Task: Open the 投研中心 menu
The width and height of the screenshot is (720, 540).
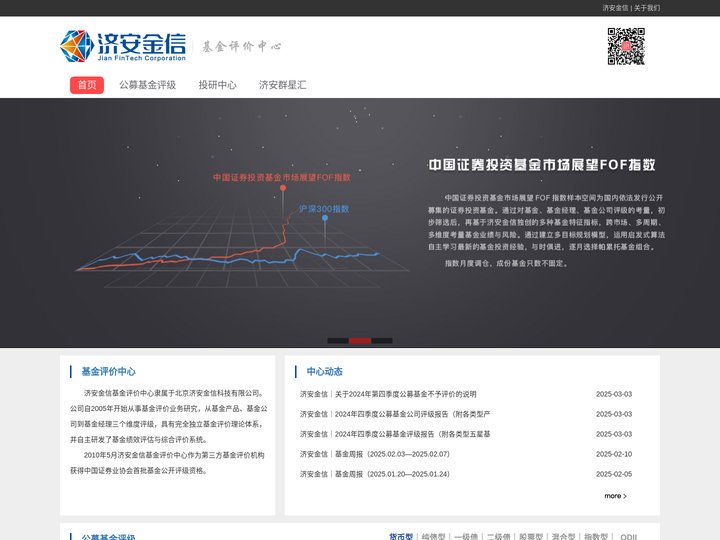Action: coord(217,85)
